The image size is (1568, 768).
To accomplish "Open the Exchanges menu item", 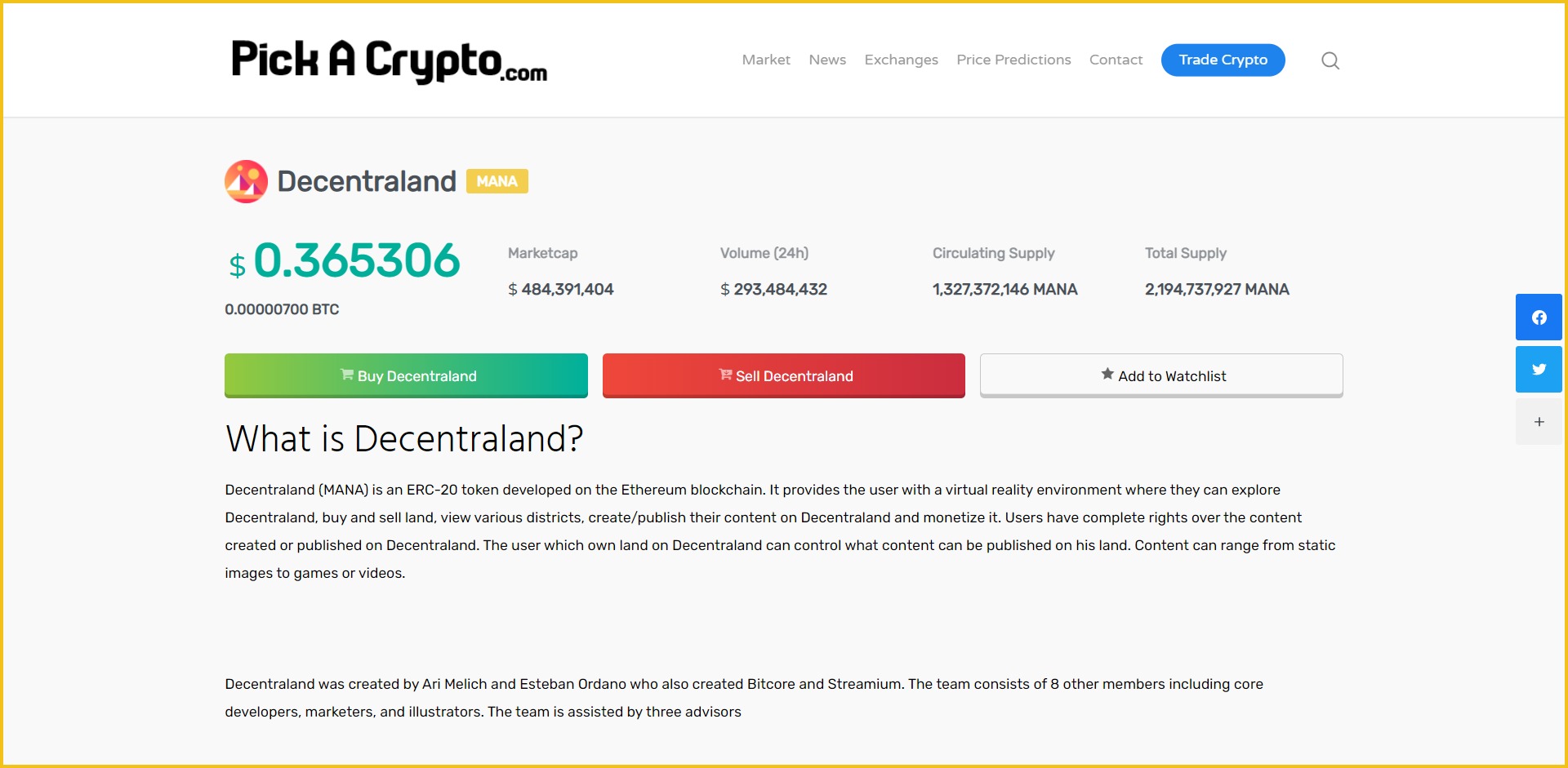I will click(x=901, y=60).
